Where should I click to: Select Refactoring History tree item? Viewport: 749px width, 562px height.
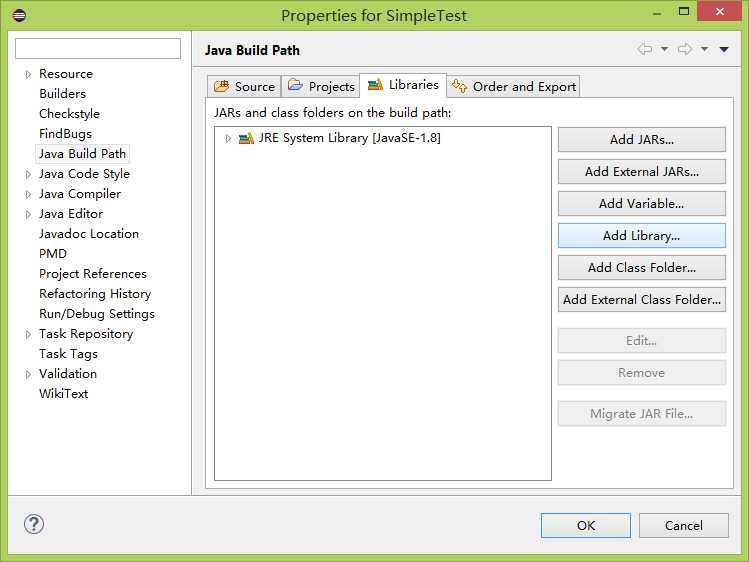[95, 294]
